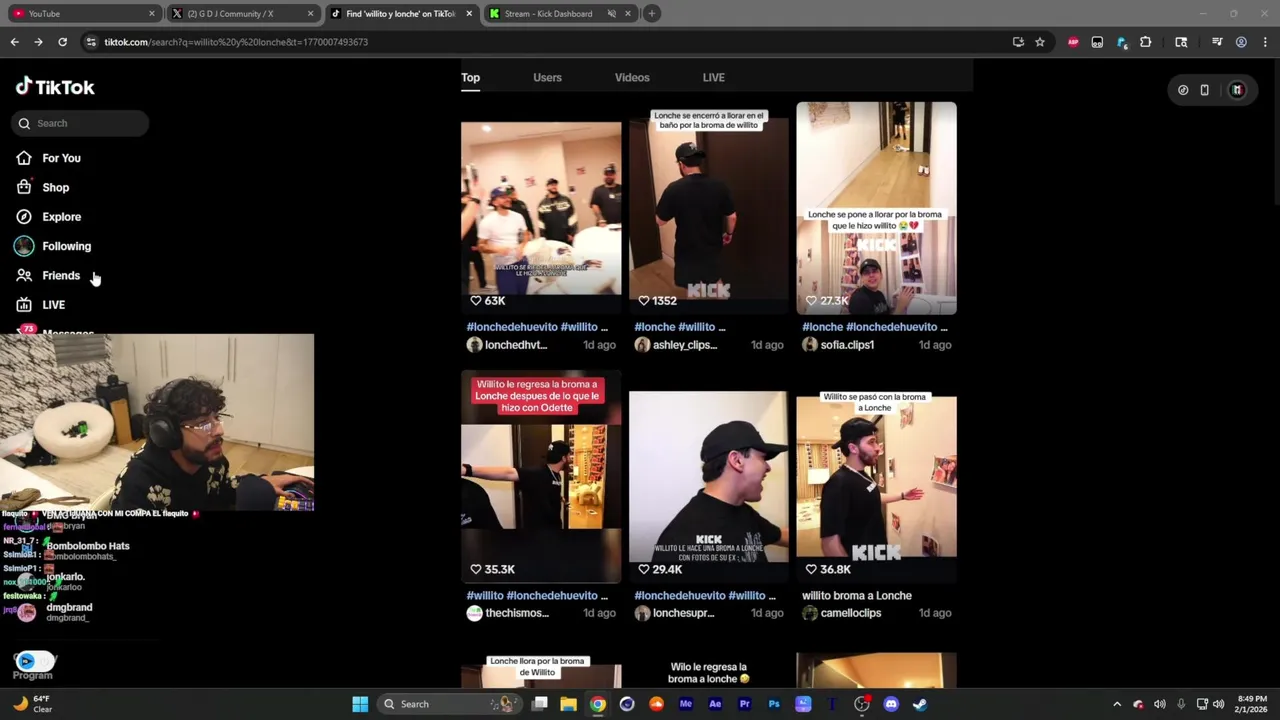Show hidden system tray icons
Screen dimensions: 1280x720
(x=1117, y=704)
